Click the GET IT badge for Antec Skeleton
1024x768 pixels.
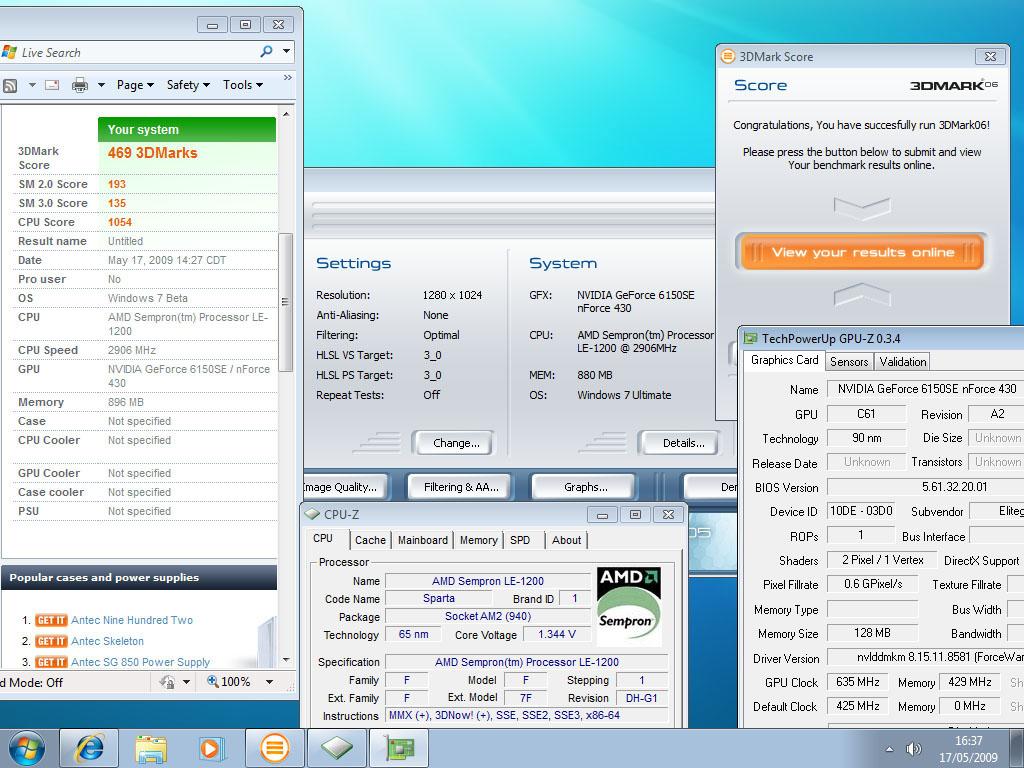click(x=51, y=641)
